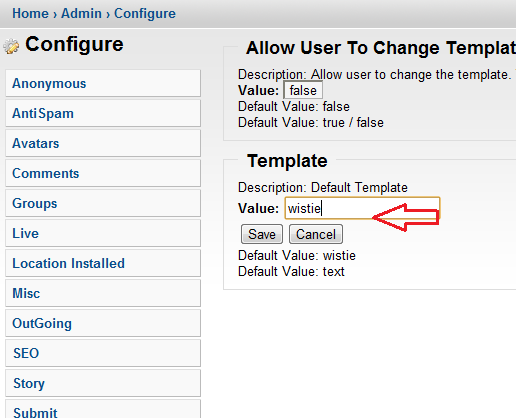Go to SEO settings
This screenshot has height=418, width=516.
103,353
